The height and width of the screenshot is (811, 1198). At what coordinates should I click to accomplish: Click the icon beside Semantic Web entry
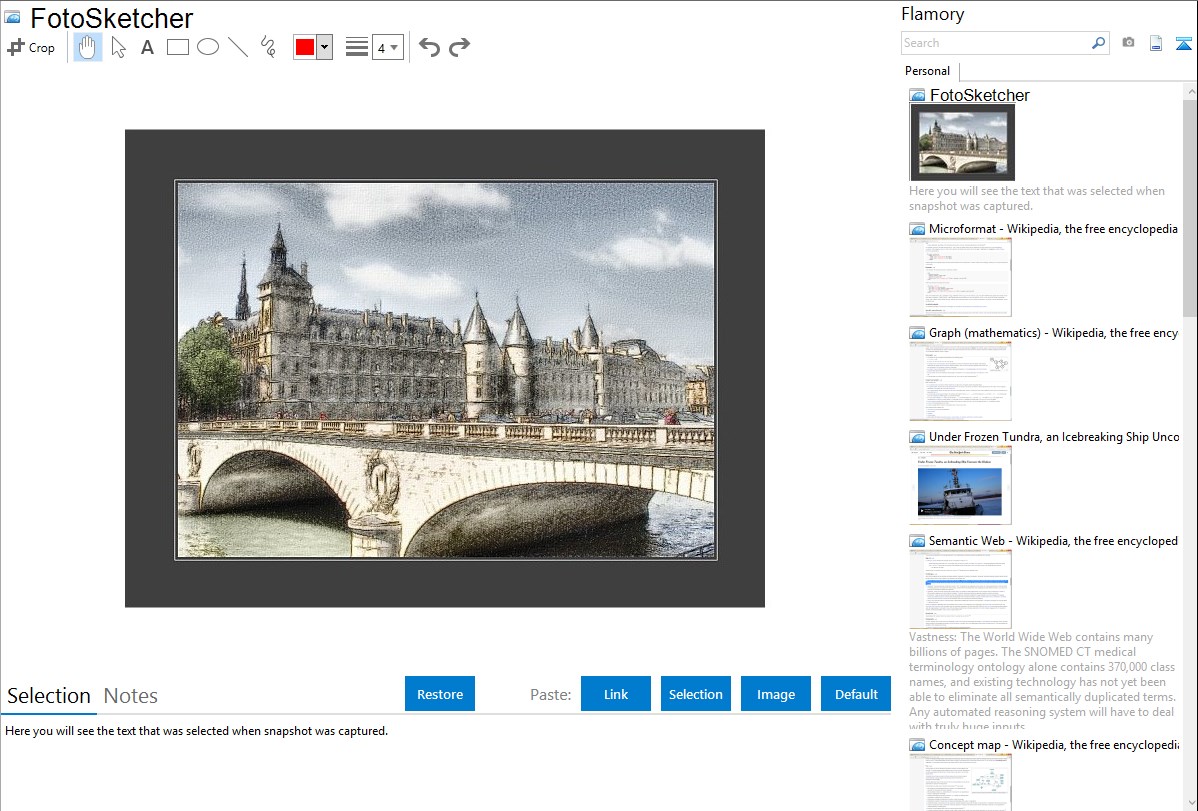pyautogui.click(x=918, y=541)
